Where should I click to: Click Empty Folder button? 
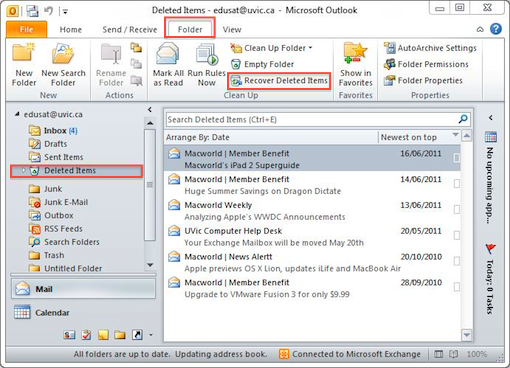pyautogui.click(x=262, y=64)
